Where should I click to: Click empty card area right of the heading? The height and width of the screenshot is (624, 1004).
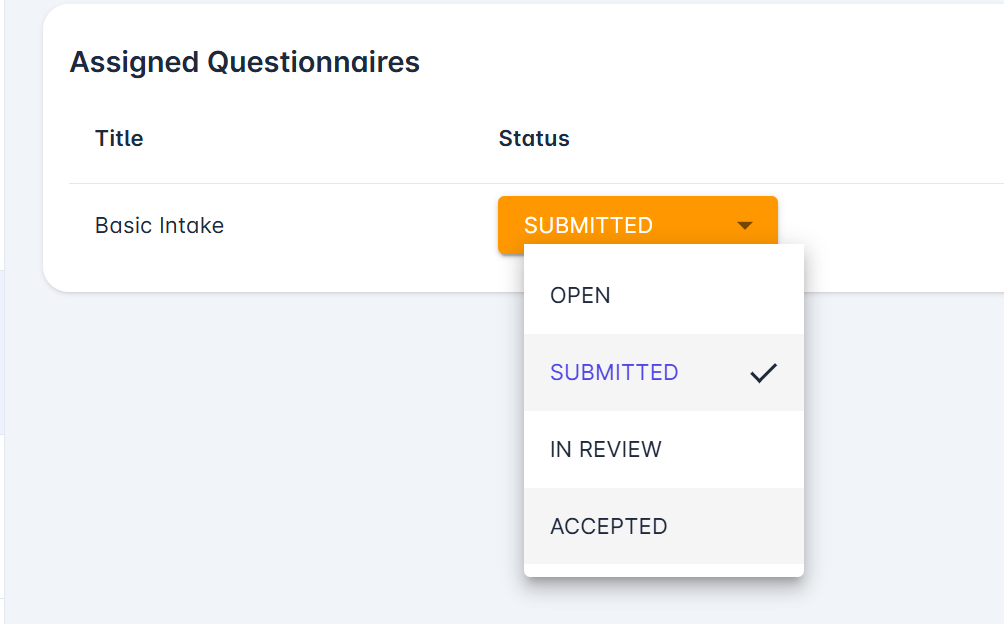coord(700,62)
